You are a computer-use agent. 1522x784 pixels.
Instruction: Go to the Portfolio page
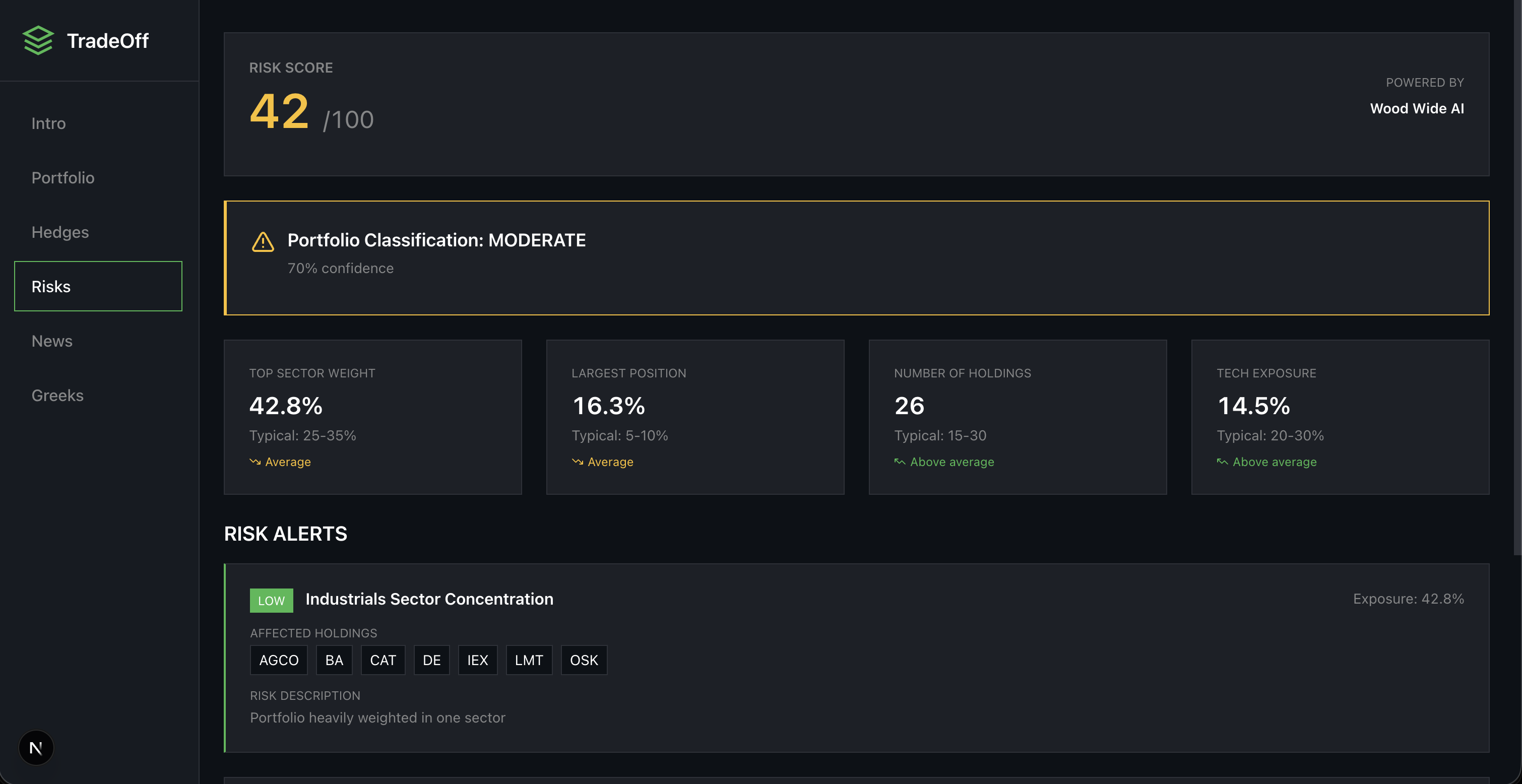pos(62,178)
